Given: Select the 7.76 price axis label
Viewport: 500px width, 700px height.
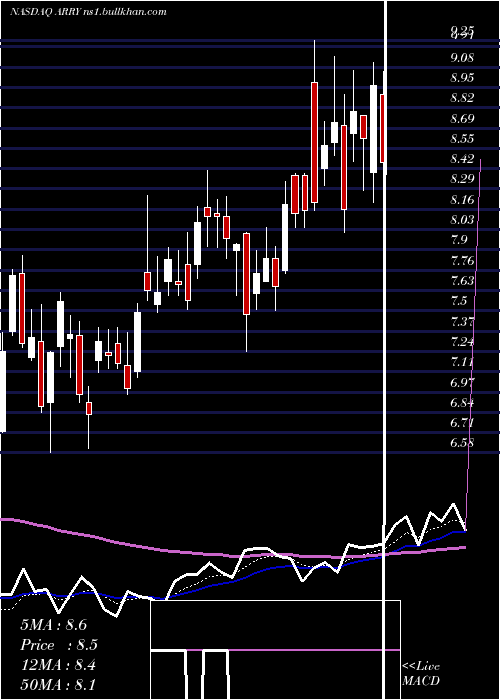Looking at the screenshot, I should [462, 260].
